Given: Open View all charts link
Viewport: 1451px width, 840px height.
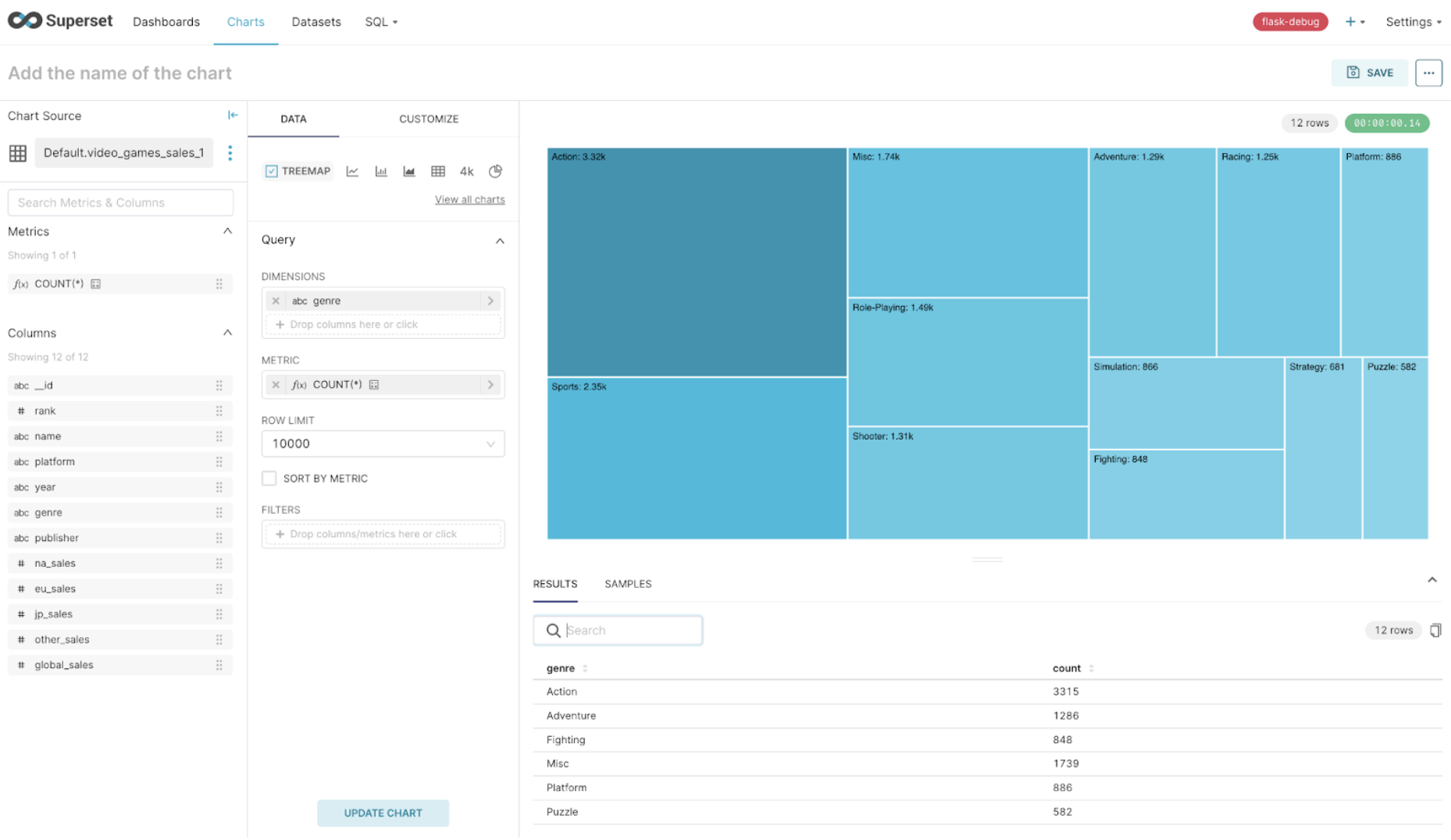Looking at the screenshot, I should coord(469,200).
